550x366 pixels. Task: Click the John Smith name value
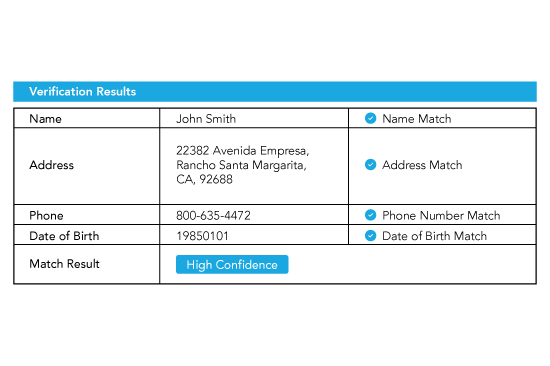(x=206, y=119)
